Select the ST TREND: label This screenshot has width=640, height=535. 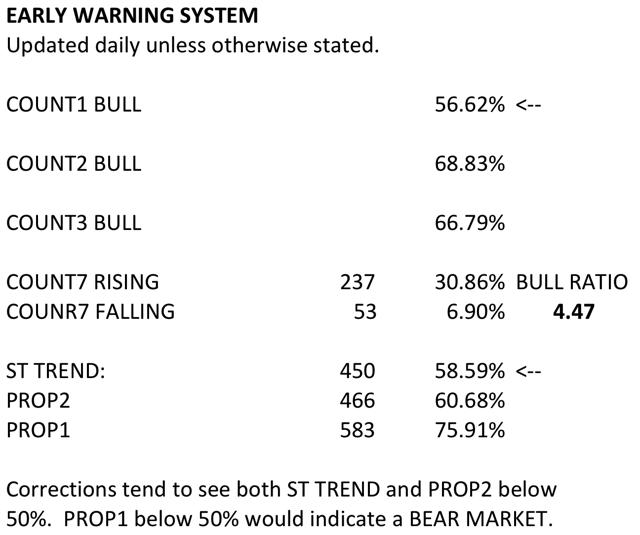[x=56, y=371]
